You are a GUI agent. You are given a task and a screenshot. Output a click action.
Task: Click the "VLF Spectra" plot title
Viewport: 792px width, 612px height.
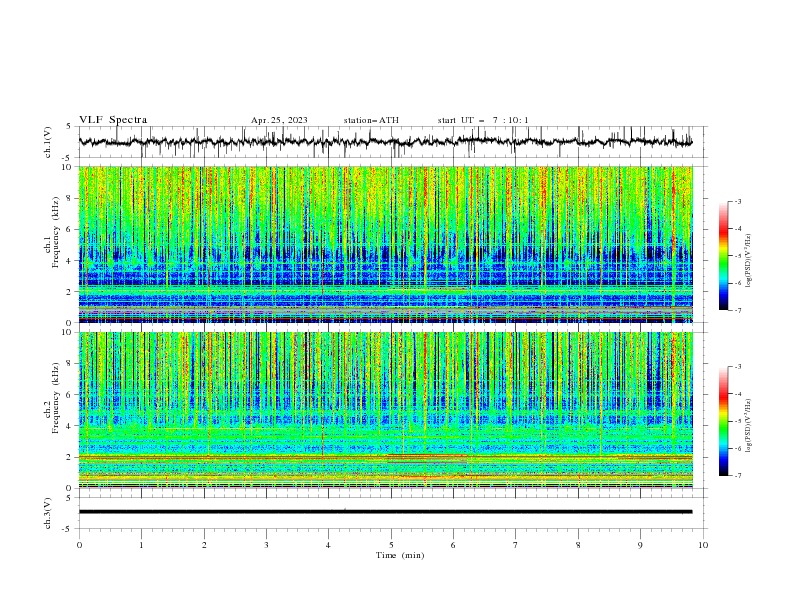[113, 120]
